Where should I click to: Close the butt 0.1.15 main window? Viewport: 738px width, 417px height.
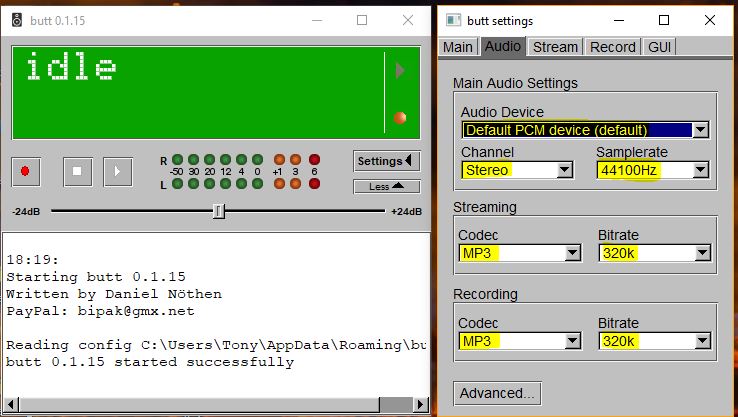408,20
